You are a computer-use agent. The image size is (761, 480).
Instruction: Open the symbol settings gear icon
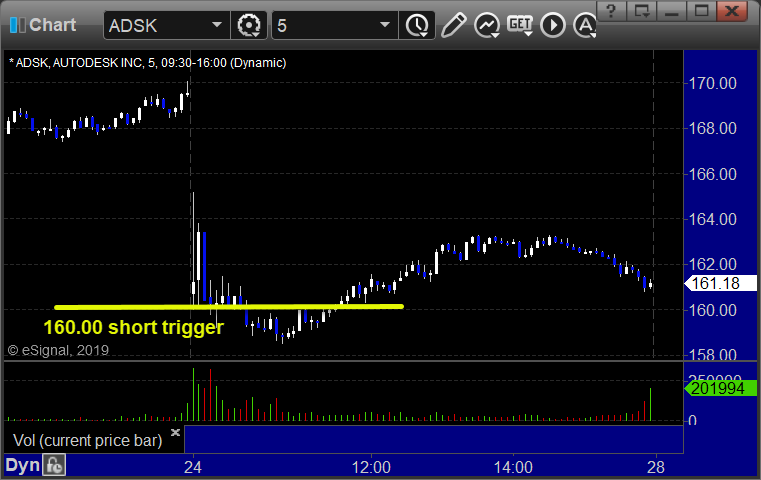(248, 25)
